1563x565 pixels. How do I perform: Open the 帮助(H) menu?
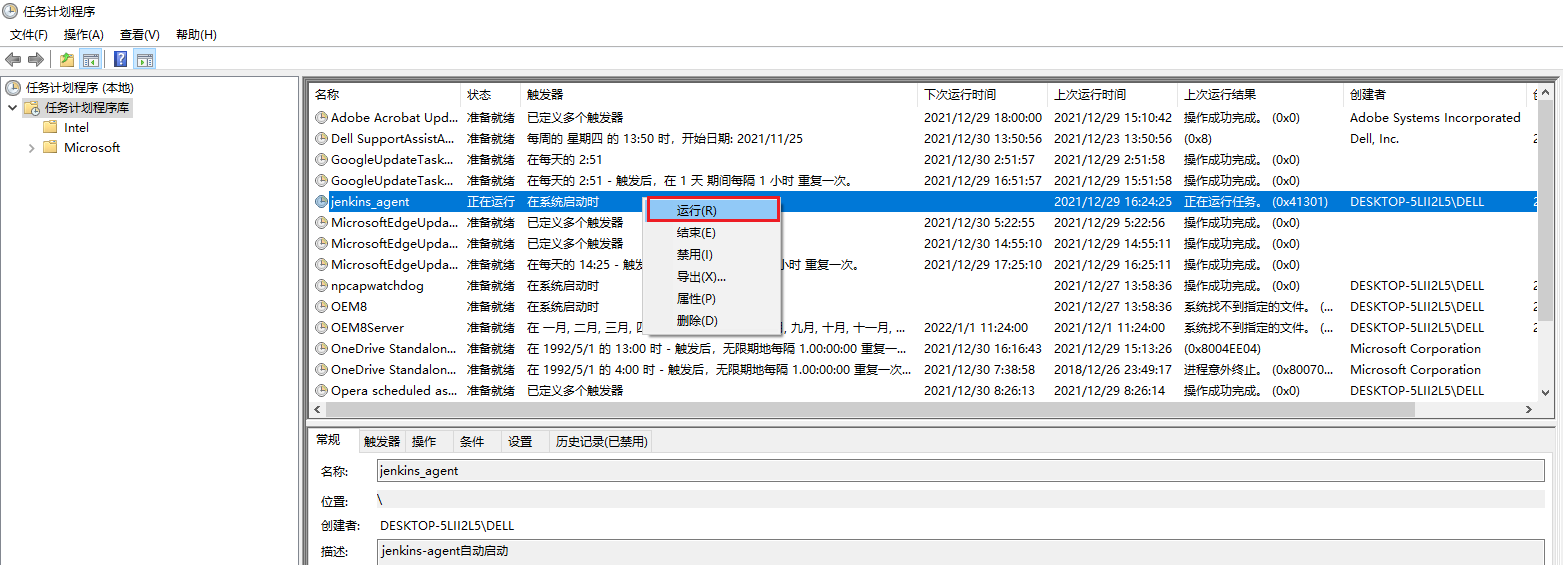click(196, 35)
